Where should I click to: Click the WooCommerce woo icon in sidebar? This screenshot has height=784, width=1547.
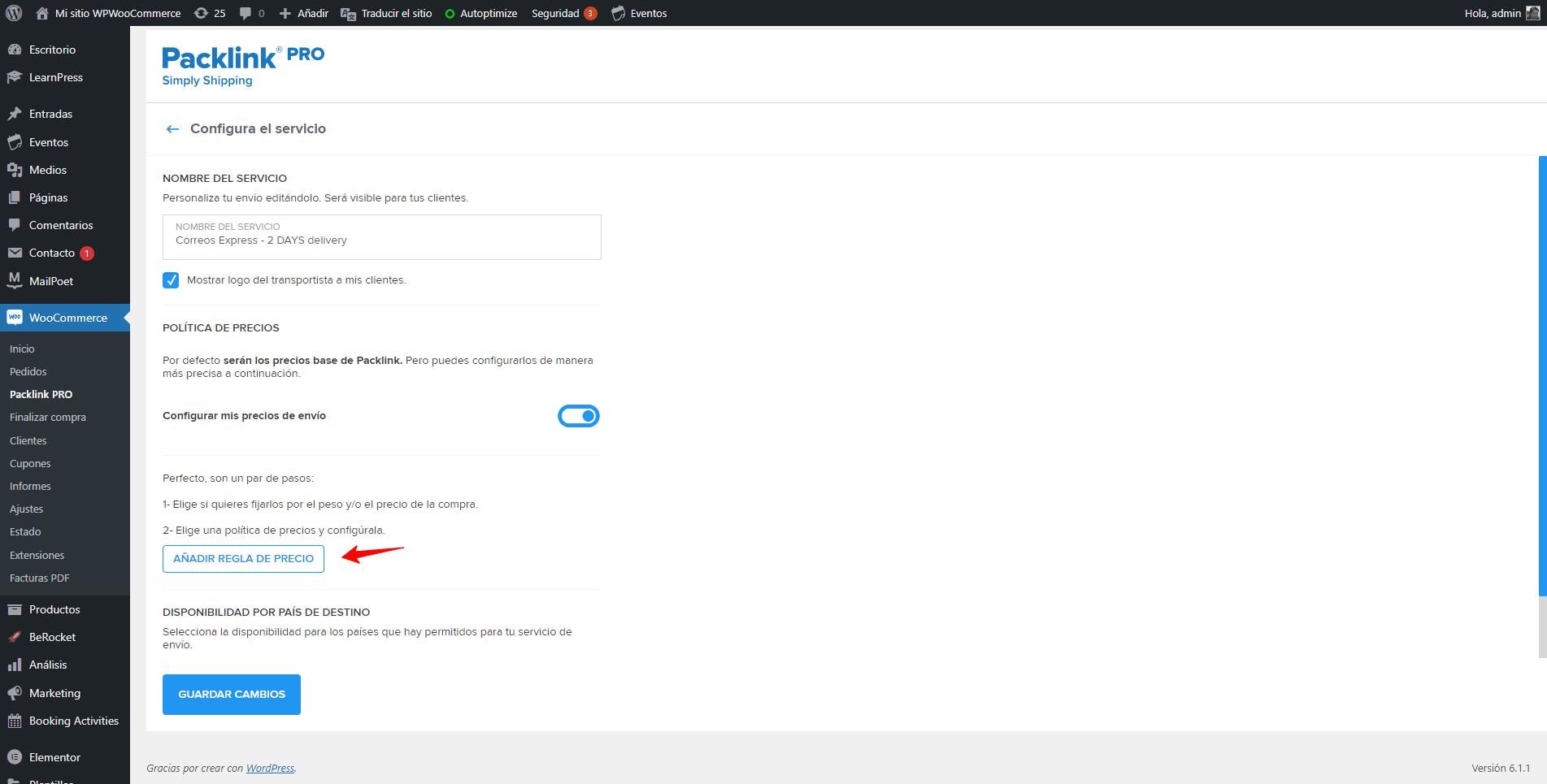[15, 318]
